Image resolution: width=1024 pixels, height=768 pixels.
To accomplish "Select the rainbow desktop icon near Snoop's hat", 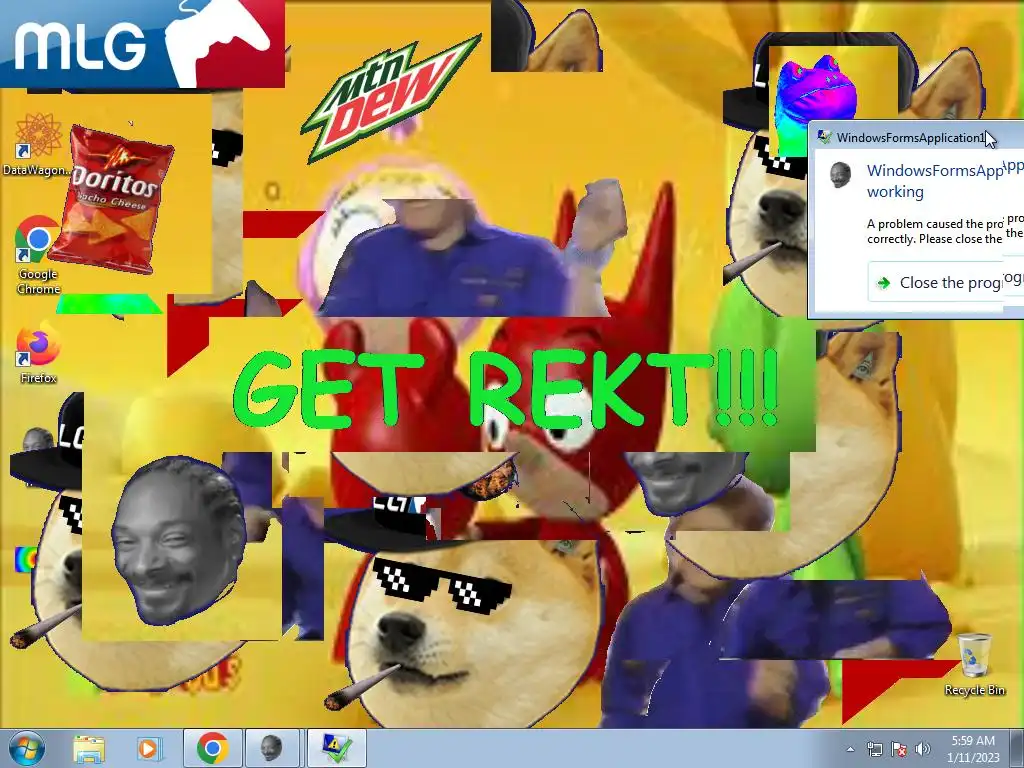I will point(26,560).
